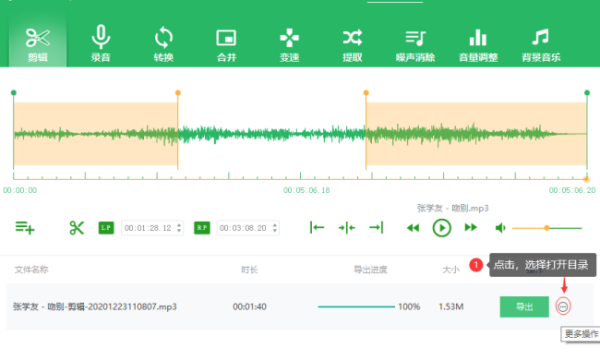The height and width of the screenshot is (360, 600).
Task: Click the left orange selection handle
Action: [x=178, y=93]
